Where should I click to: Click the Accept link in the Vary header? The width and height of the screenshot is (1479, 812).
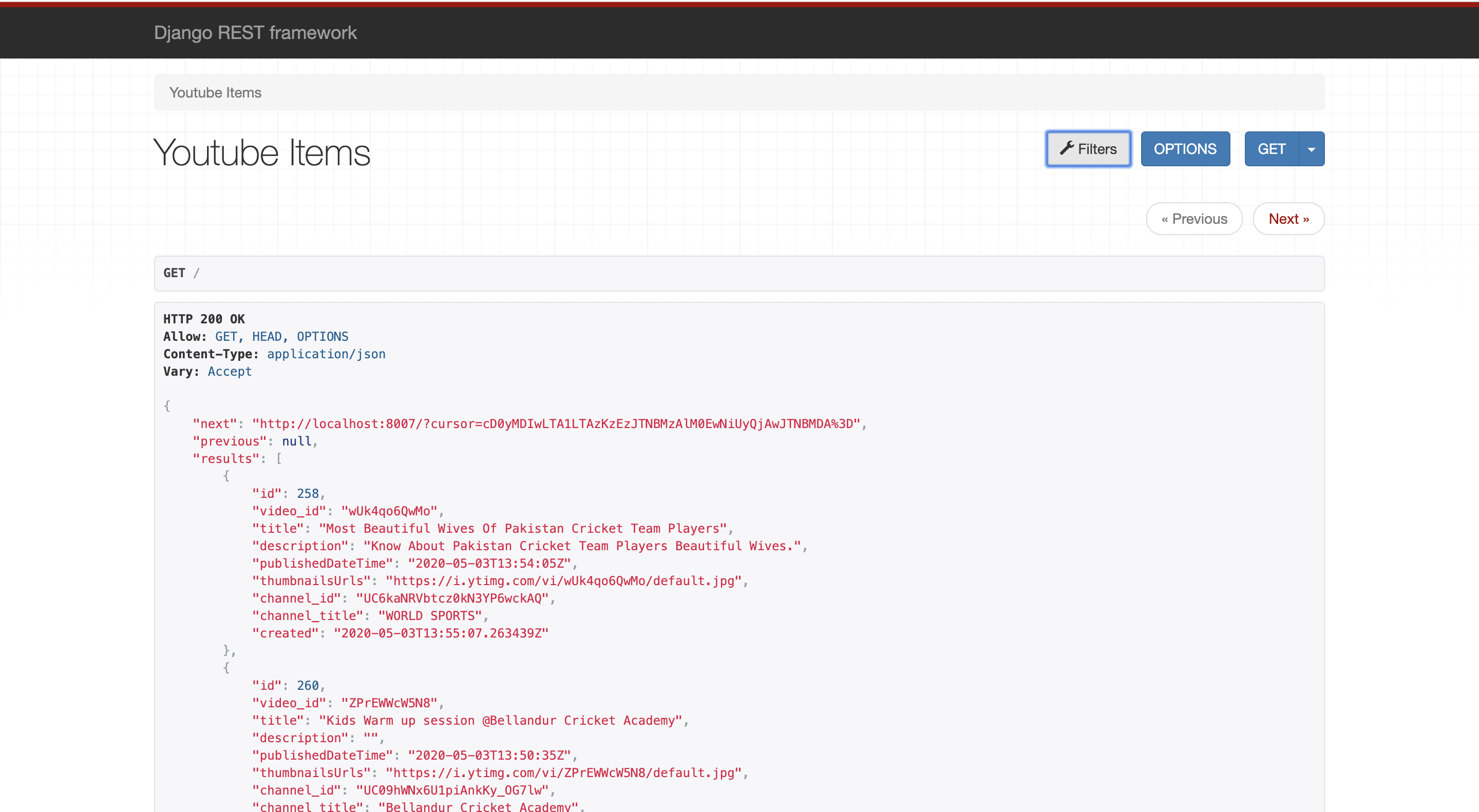[229, 371]
